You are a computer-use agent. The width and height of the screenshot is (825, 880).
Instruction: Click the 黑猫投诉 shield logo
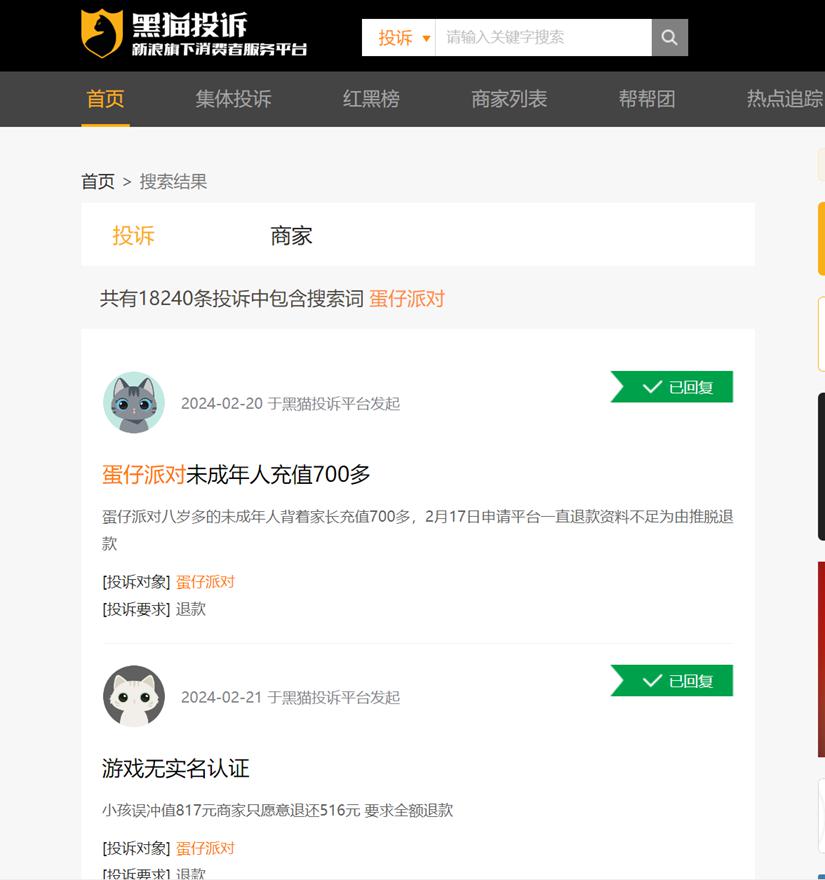(x=102, y=34)
